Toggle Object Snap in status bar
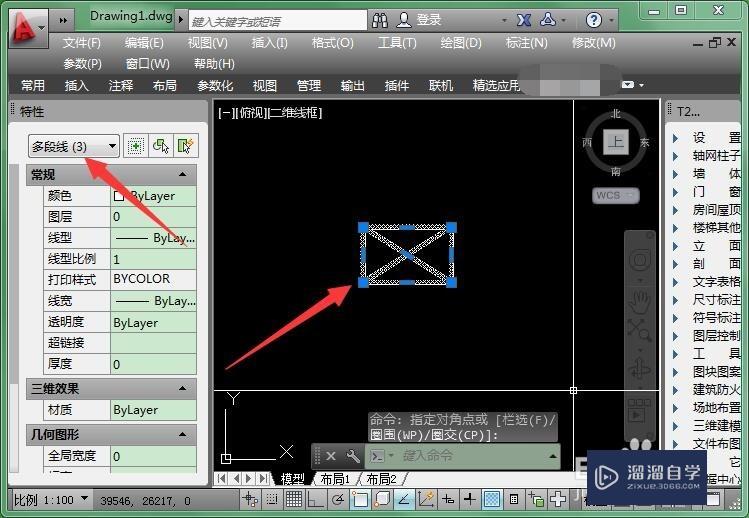 360,500
